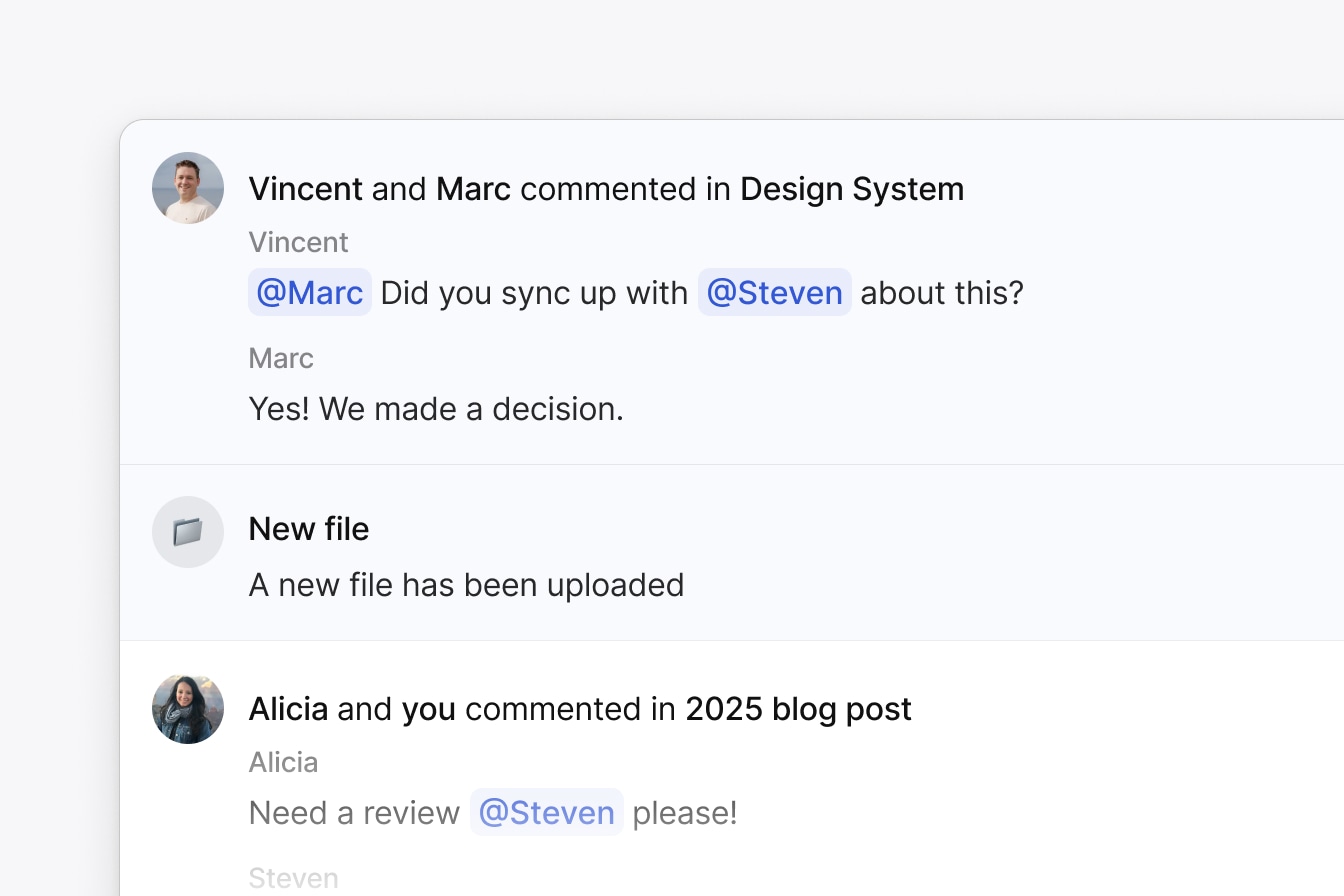Viewport: 1344px width, 896px height.
Task: Click Marc's name above his reply
Action: tap(280, 357)
